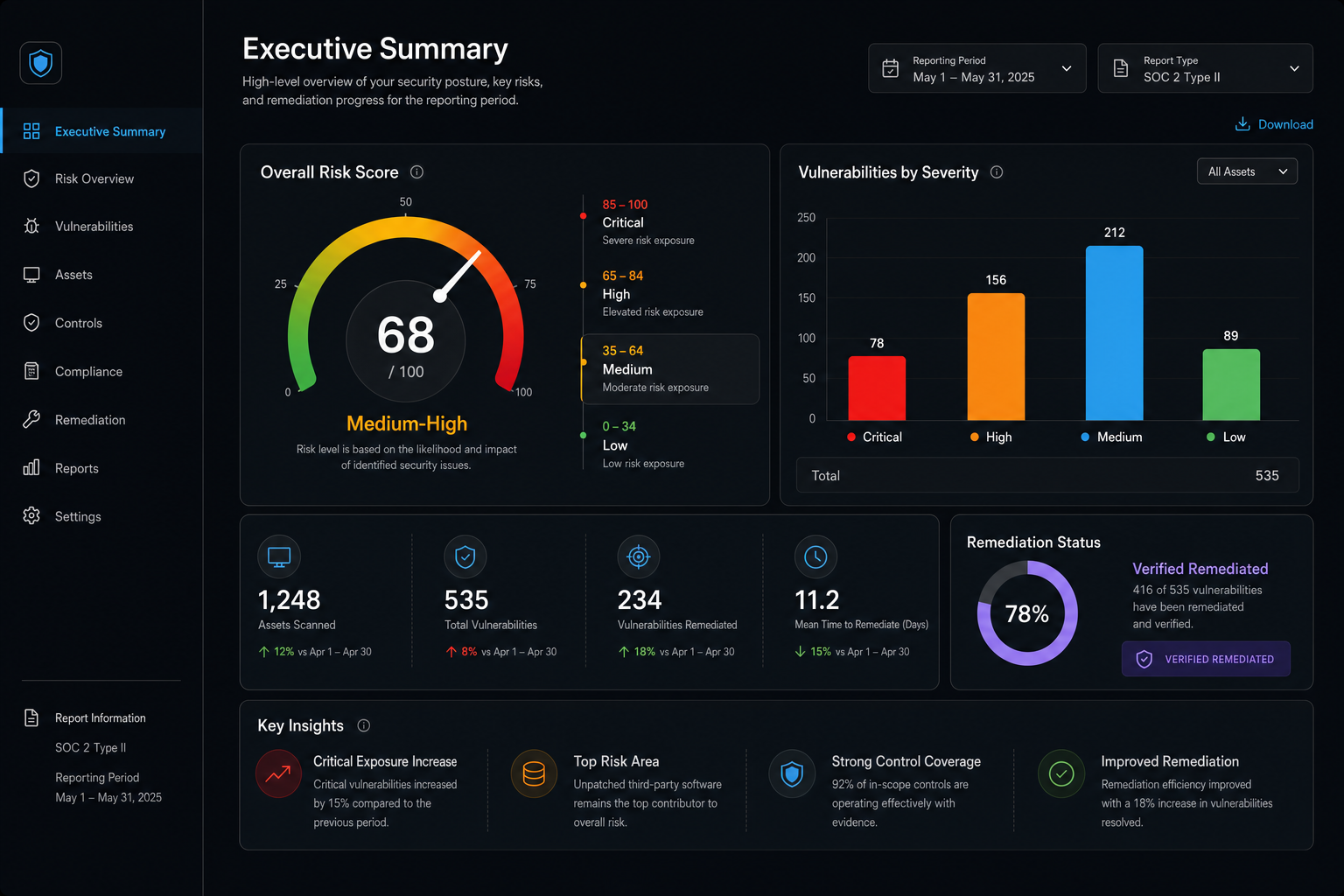
Task: Click the bug icon beside Vulnerabilities
Action: coord(31,227)
